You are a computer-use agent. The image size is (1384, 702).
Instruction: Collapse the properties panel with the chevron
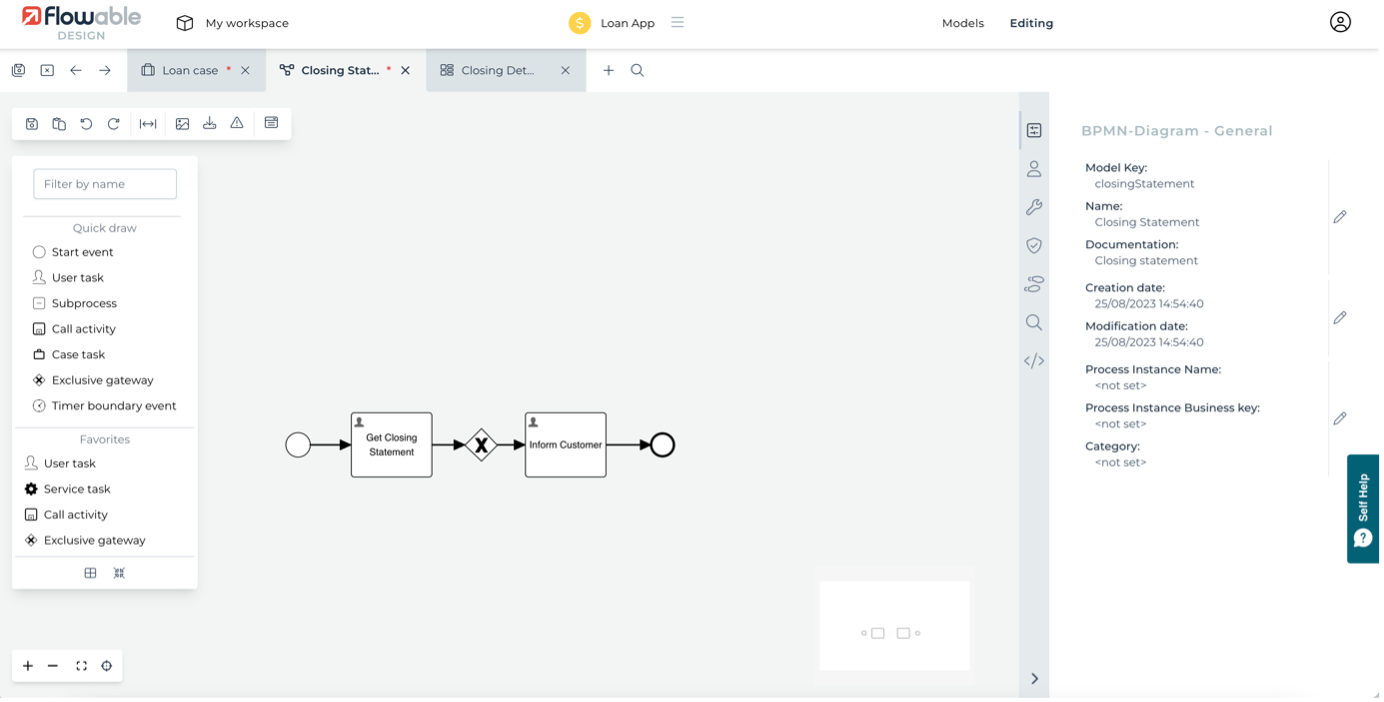point(1034,679)
